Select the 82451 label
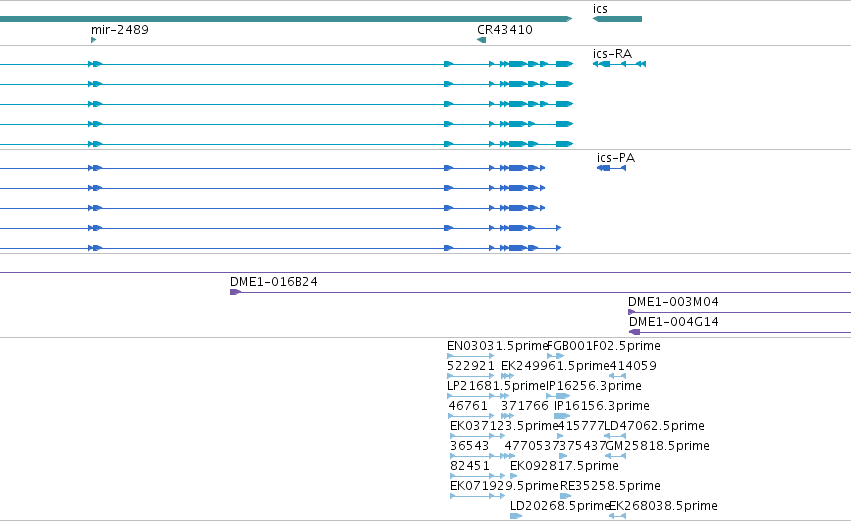This screenshot has height=521, width=851. coord(470,466)
